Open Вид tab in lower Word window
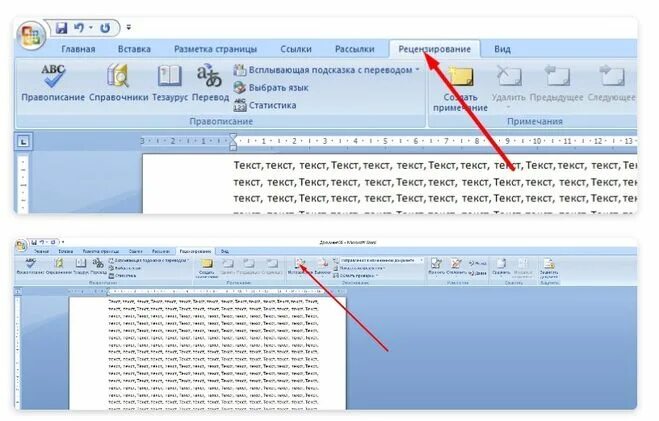Viewport: 659px width, 421px height. (x=225, y=251)
